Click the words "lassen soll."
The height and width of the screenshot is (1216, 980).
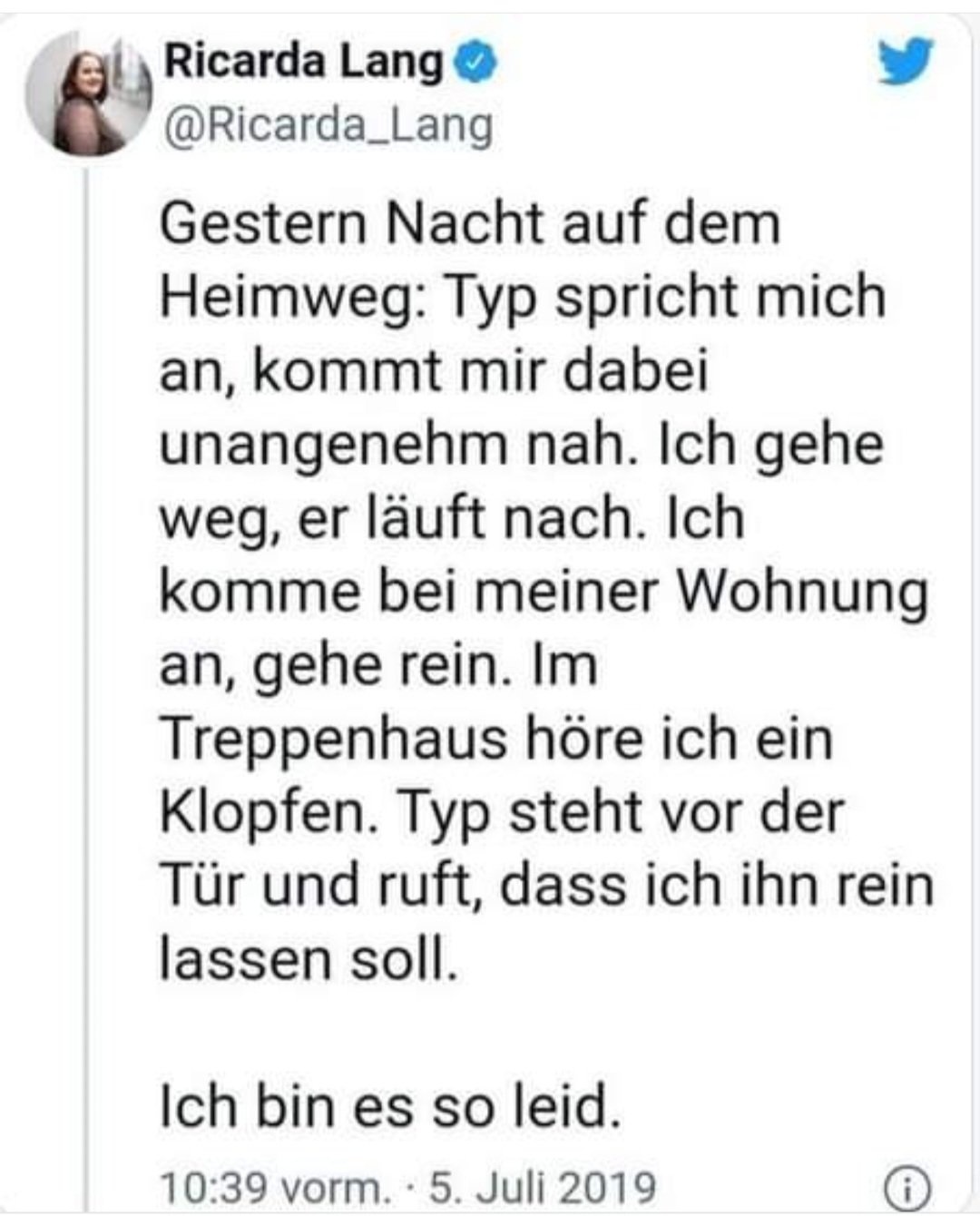pyautogui.click(x=306, y=959)
